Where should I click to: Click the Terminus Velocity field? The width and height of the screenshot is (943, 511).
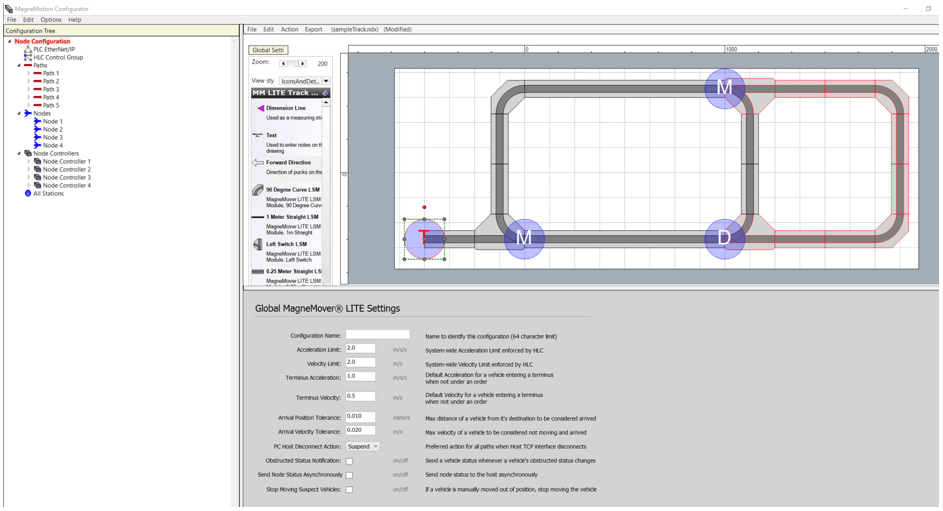coord(361,396)
